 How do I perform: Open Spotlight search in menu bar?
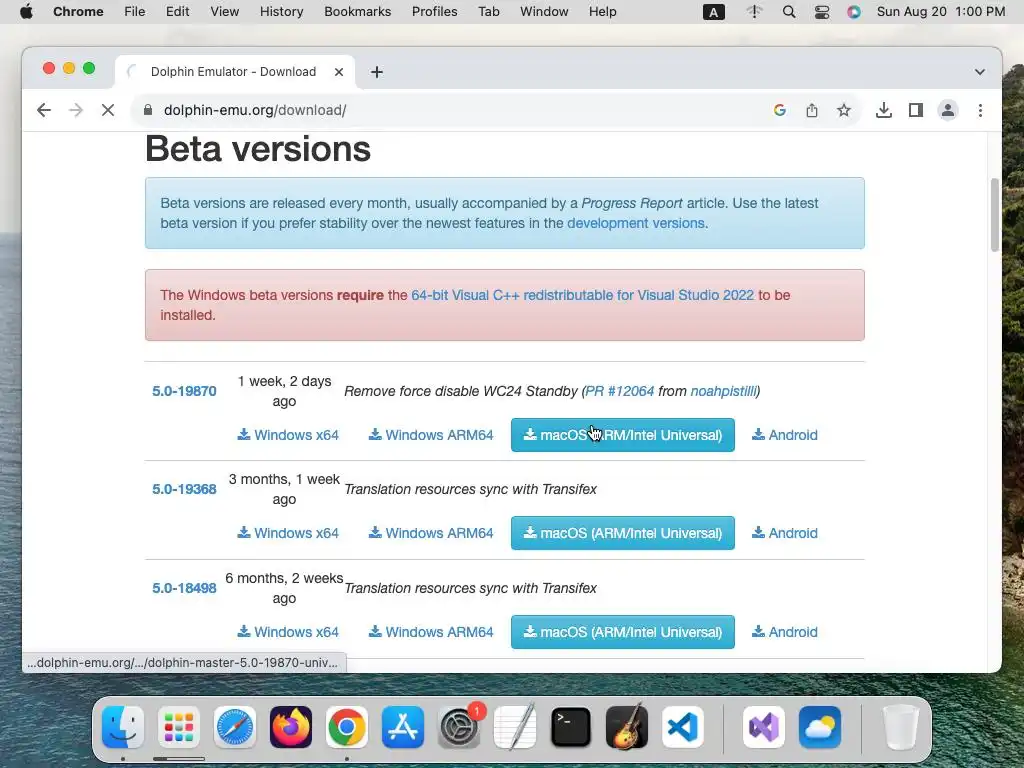pos(789,12)
